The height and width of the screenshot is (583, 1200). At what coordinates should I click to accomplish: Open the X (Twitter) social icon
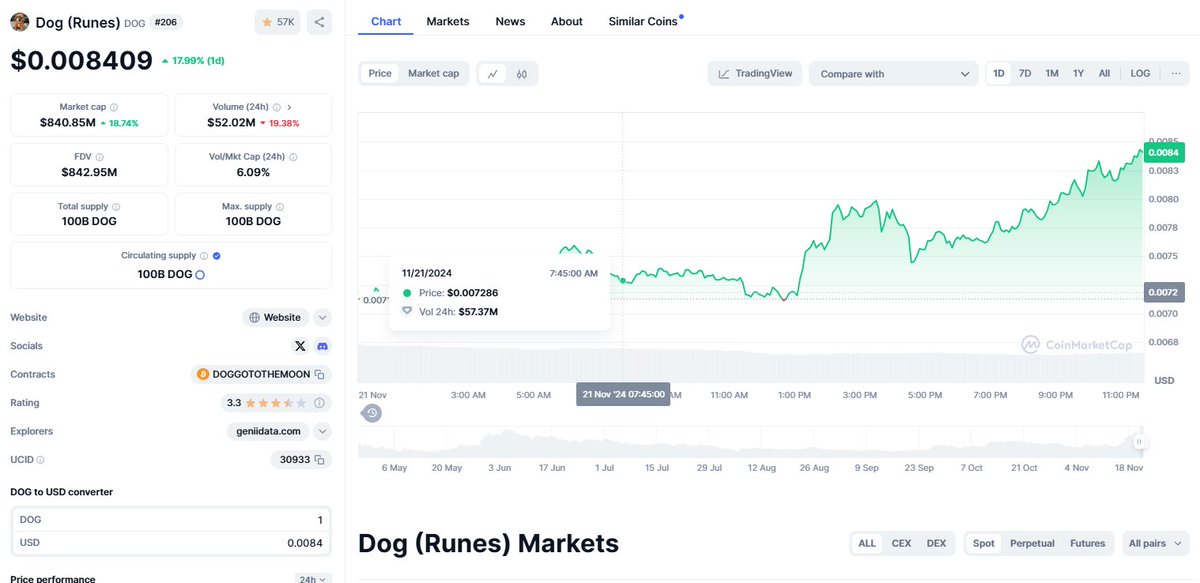[x=300, y=346]
